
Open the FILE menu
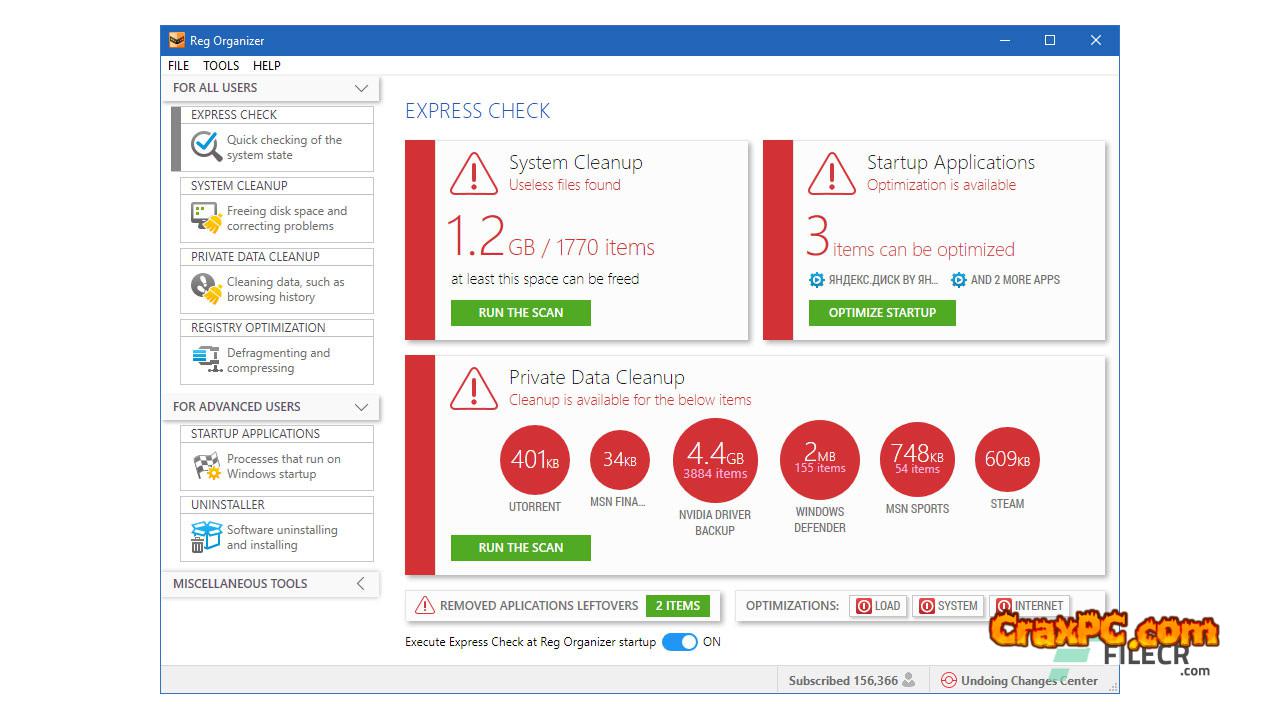(x=178, y=66)
